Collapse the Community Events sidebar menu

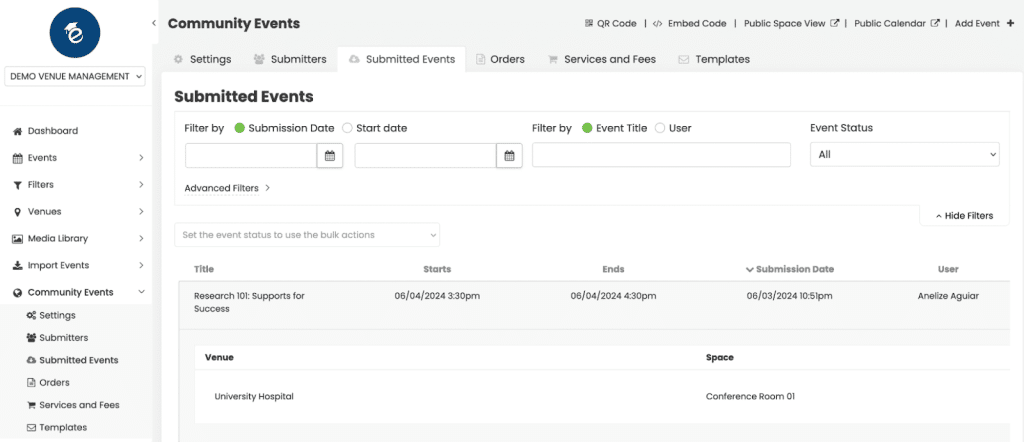[x=141, y=292]
